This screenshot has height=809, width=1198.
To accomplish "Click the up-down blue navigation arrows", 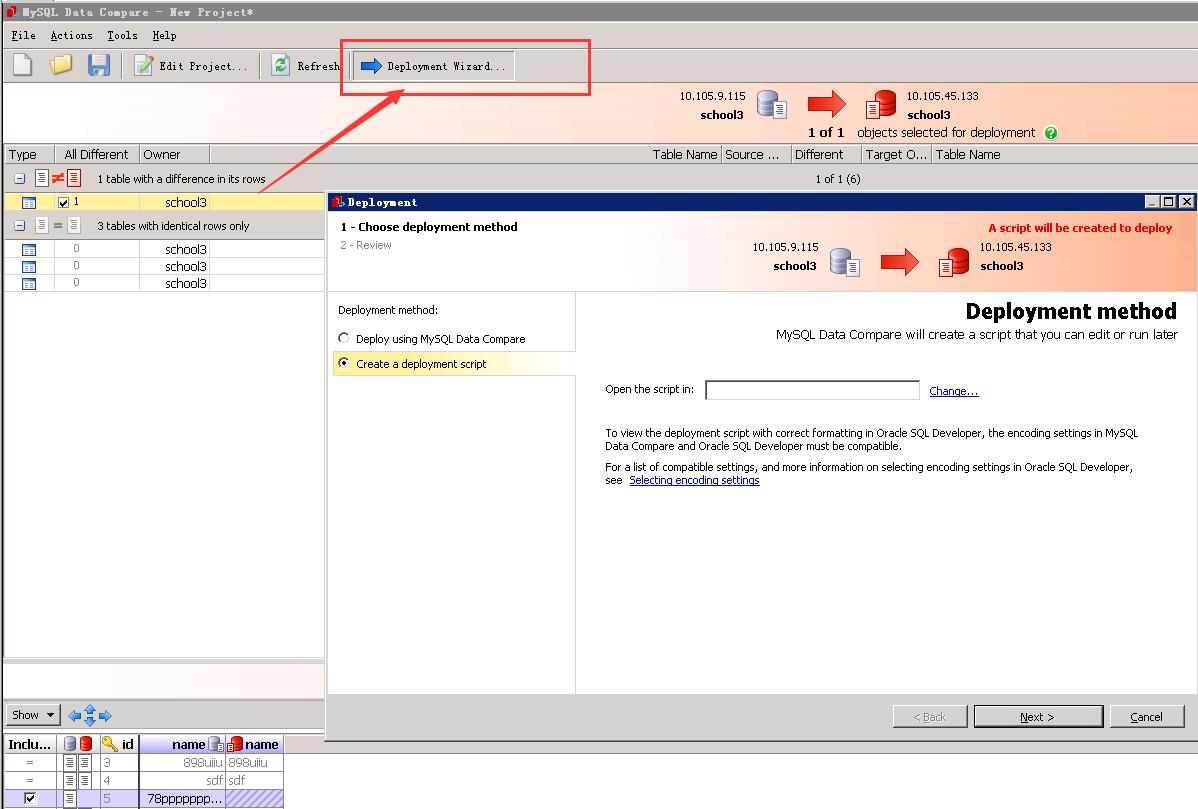I will [x=90, y=715].
